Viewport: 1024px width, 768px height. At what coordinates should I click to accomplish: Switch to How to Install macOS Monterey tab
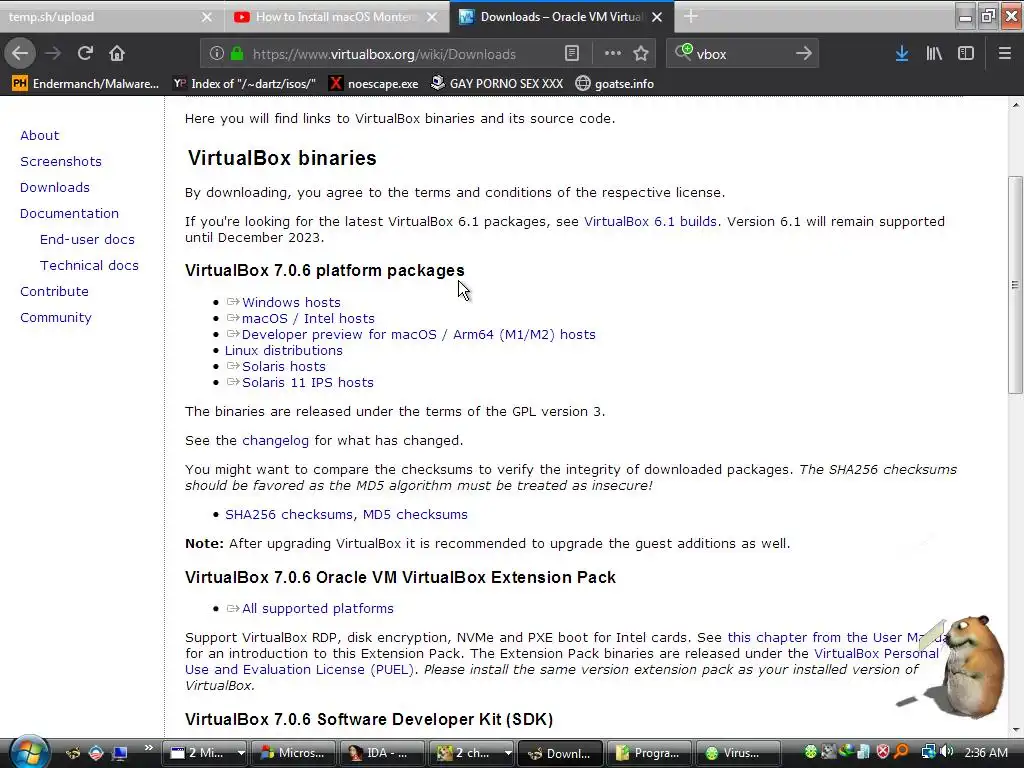pos(327,17)
